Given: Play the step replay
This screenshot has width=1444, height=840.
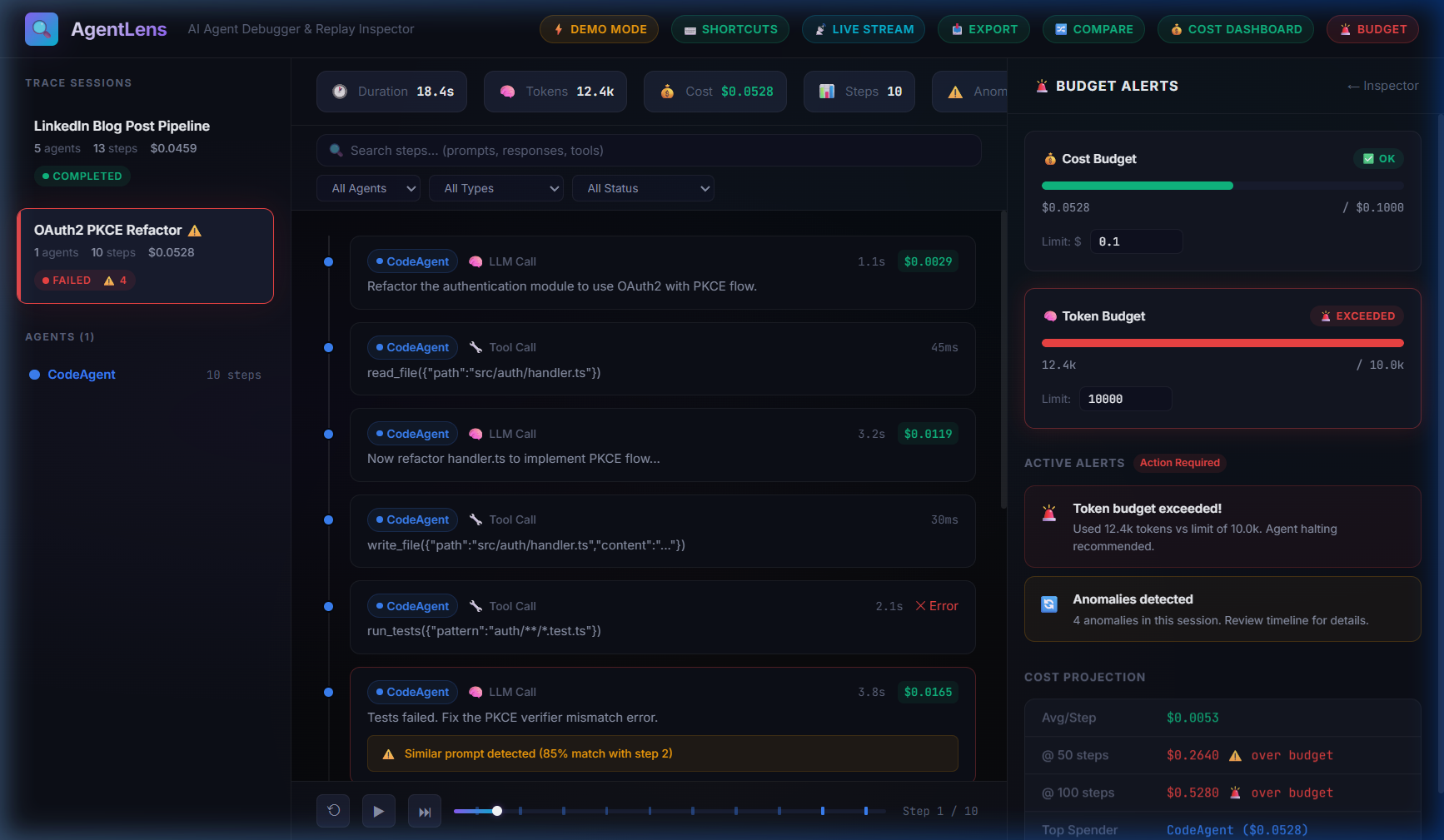Looking at the screenshot, I should tap(379, 811).
